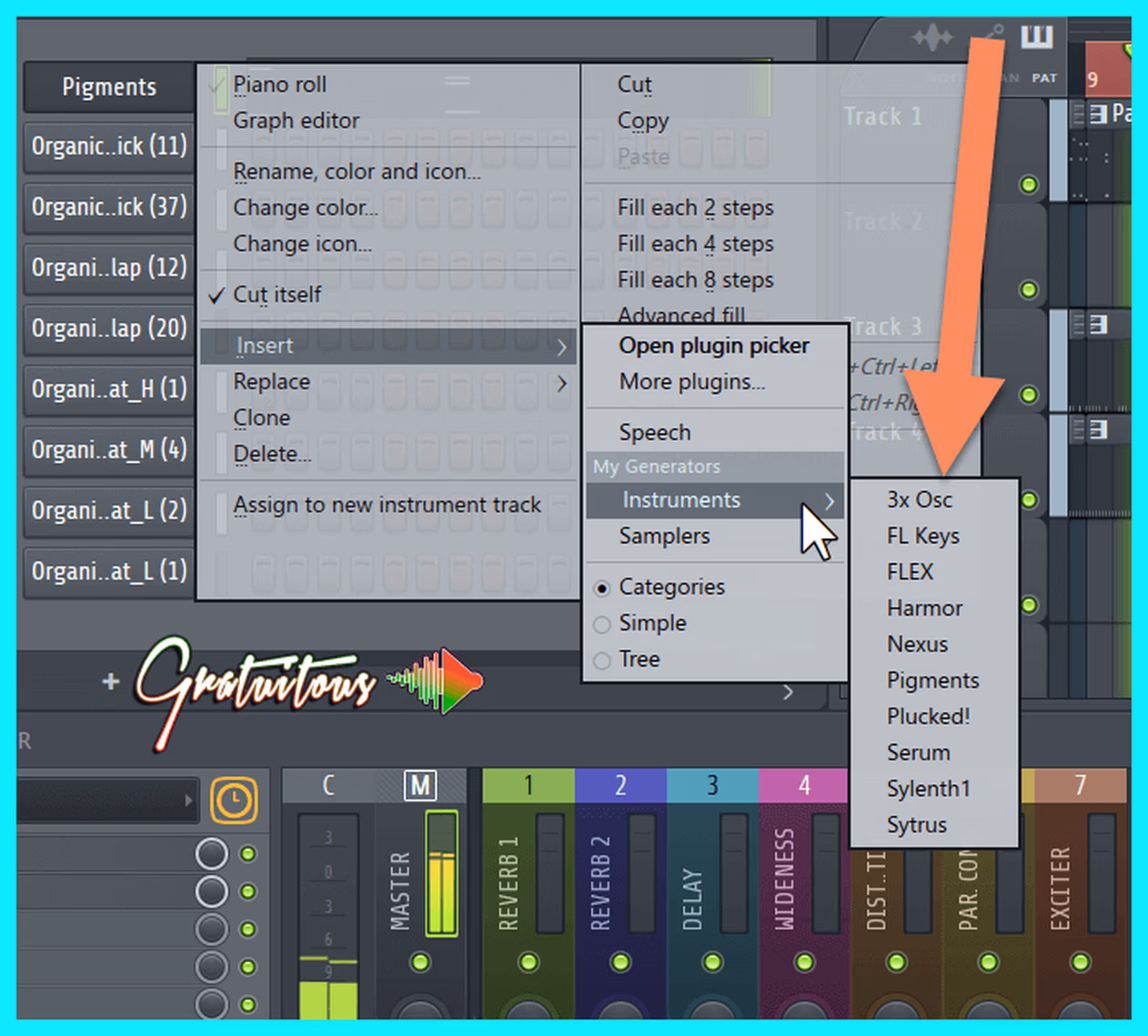Expand the Replace submenu
Image resolution: width=1148 pixels, height=1036 pixels.
(x=388, y=382)
